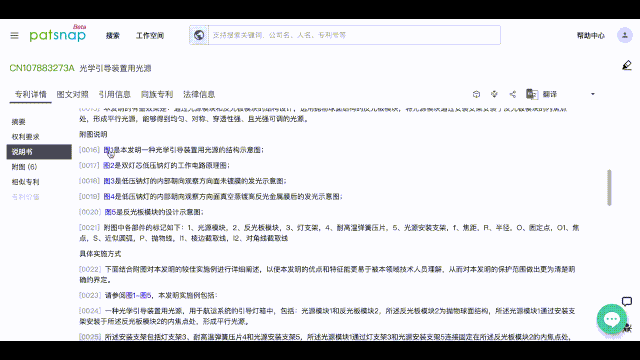Click the vertical scrollbar thumb

(609, 188)
